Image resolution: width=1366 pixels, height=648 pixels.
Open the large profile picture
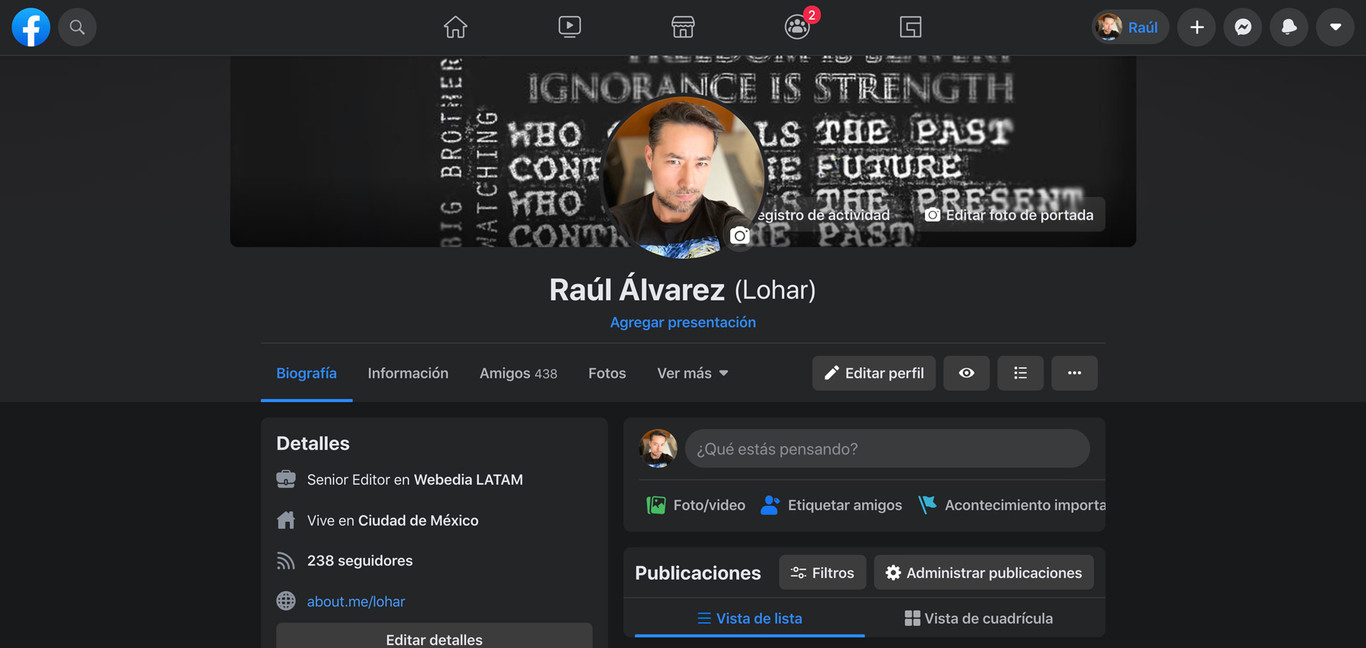[x=682, y=177]
